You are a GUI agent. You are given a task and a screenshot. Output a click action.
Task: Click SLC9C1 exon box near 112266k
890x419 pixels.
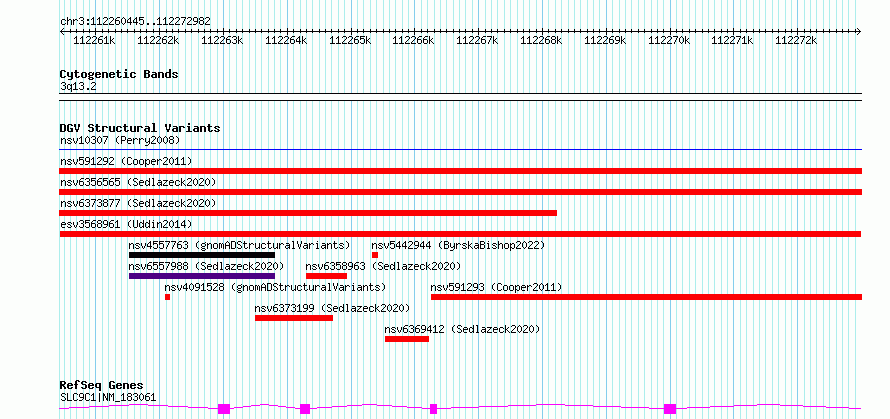[x=434, y=409]
